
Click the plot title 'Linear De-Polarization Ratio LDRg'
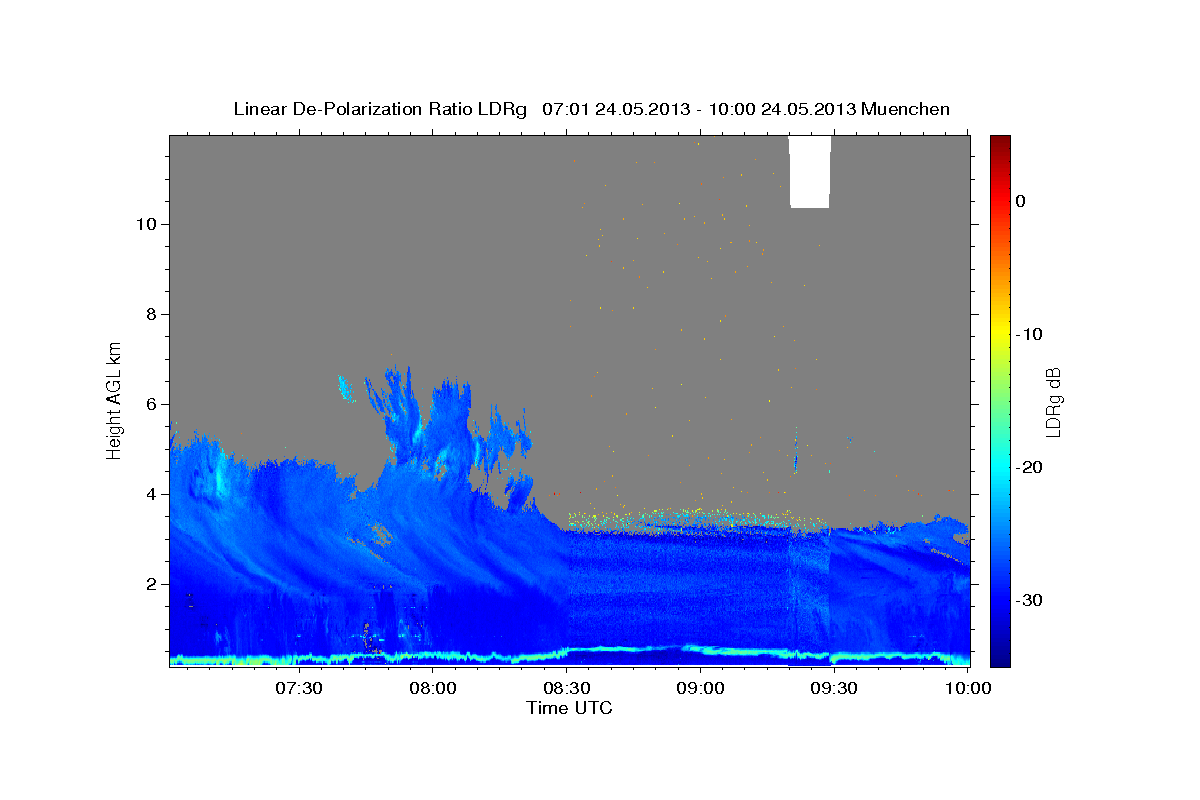(x=380, y=109)
